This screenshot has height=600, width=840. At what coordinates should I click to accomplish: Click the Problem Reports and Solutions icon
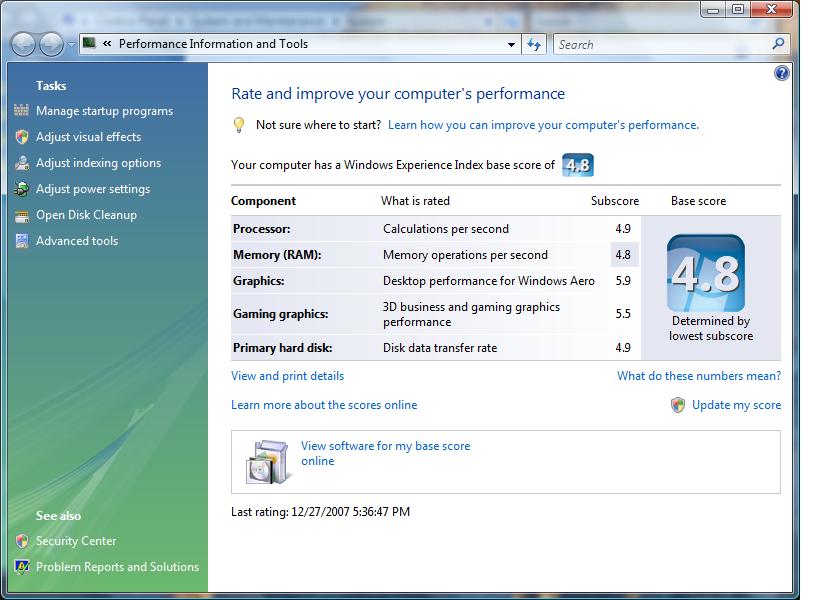tap(22, 567)
